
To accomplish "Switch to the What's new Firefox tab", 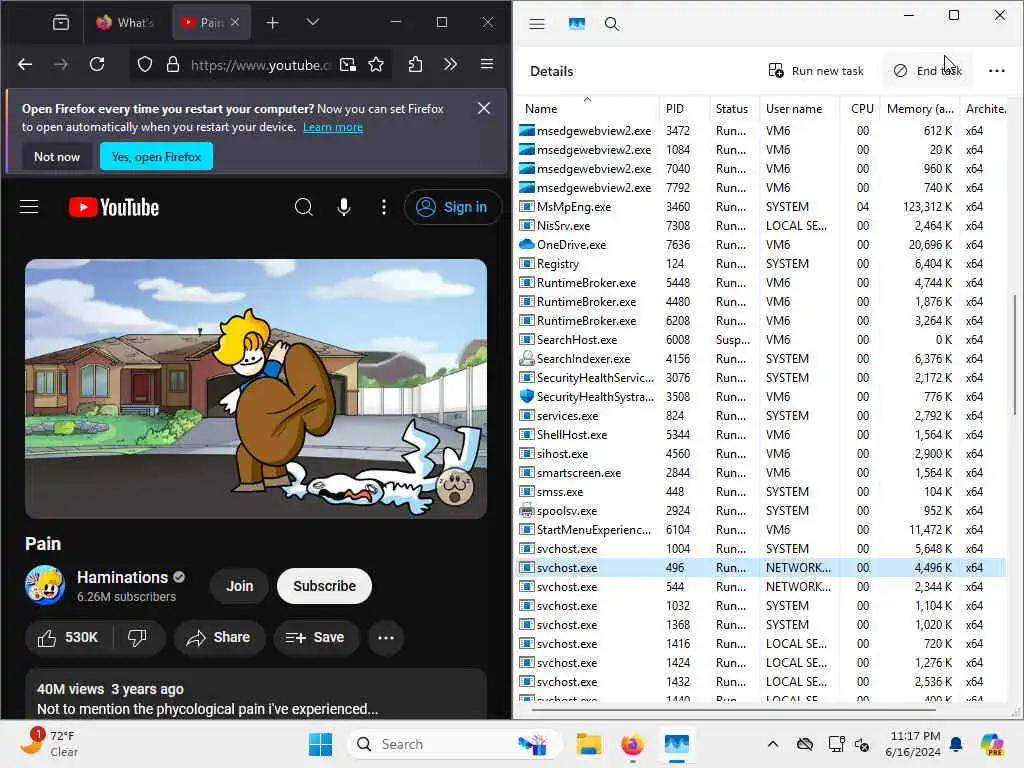I will click(x=125, y=22).
